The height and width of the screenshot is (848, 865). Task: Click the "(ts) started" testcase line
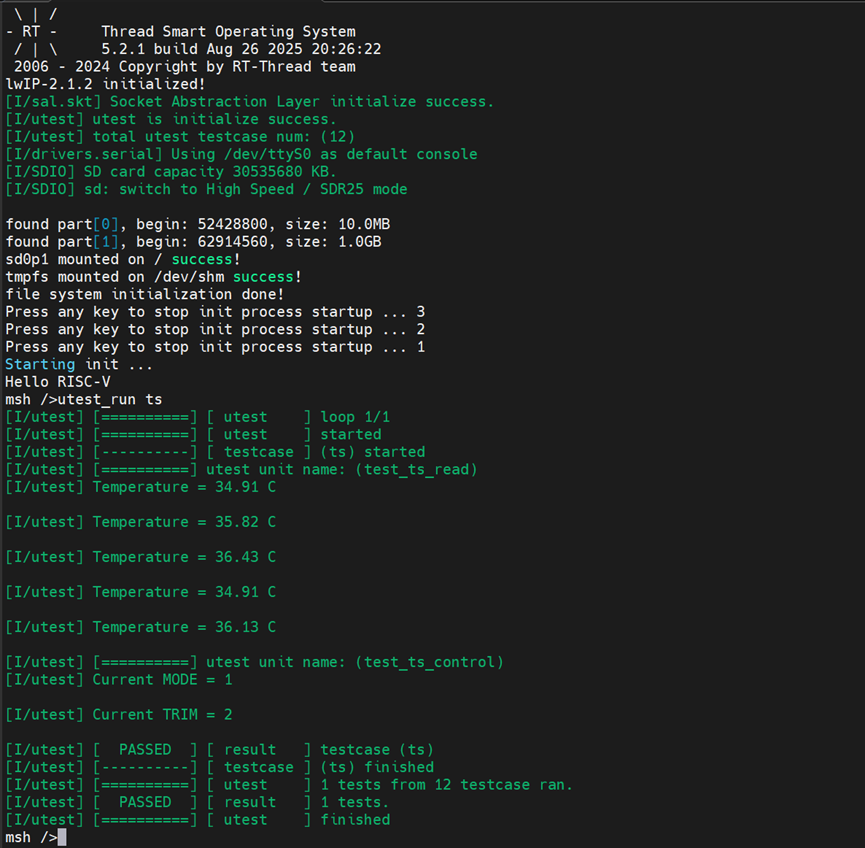[215, 452]
